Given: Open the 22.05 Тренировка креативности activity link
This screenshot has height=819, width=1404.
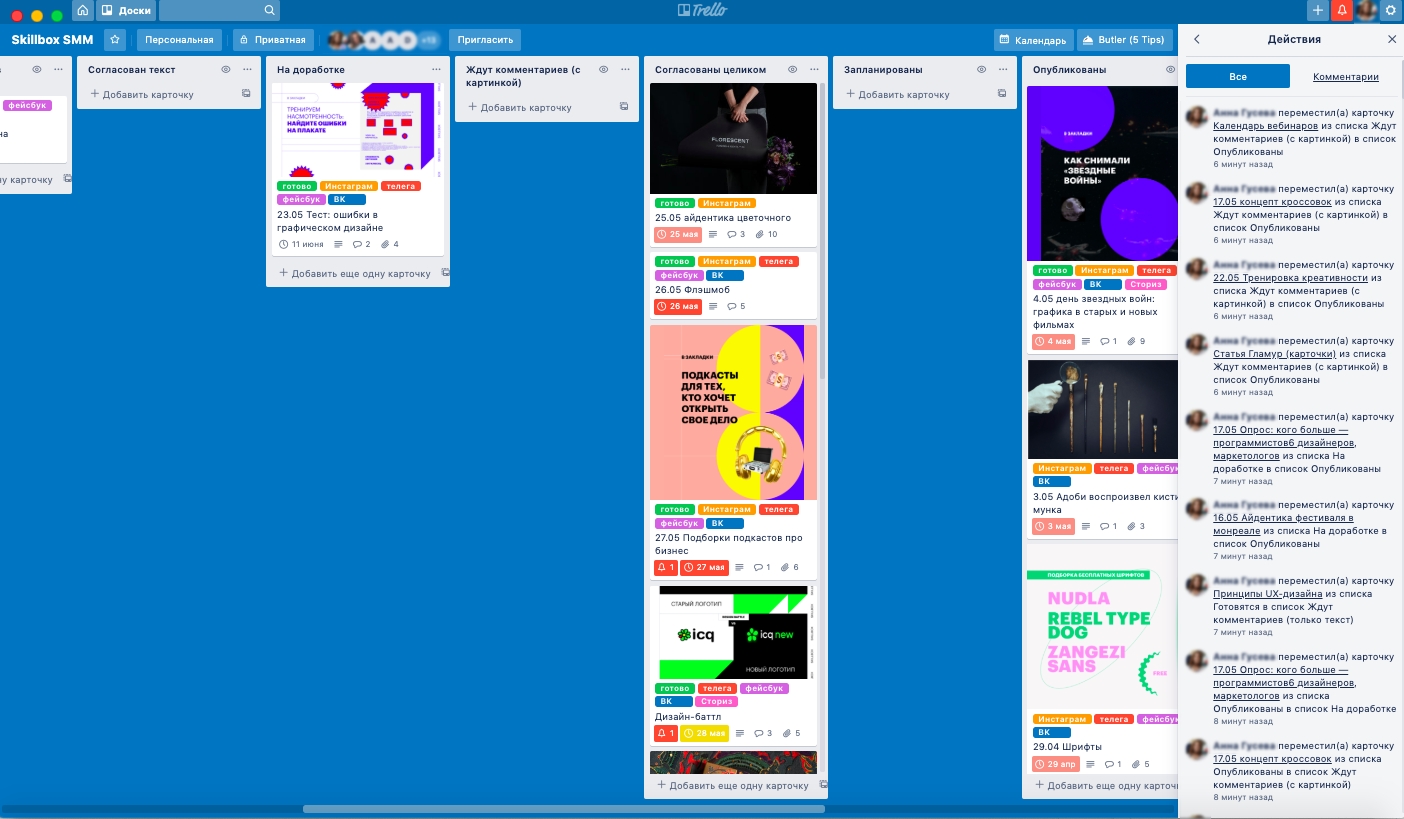Looking at the screenshot, I should 1290,278.
